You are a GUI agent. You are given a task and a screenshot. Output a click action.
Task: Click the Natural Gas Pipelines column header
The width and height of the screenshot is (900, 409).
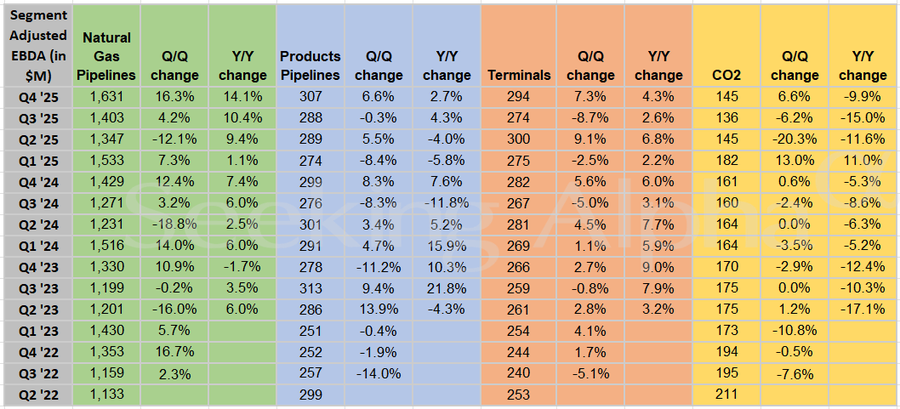pos(107,55)
